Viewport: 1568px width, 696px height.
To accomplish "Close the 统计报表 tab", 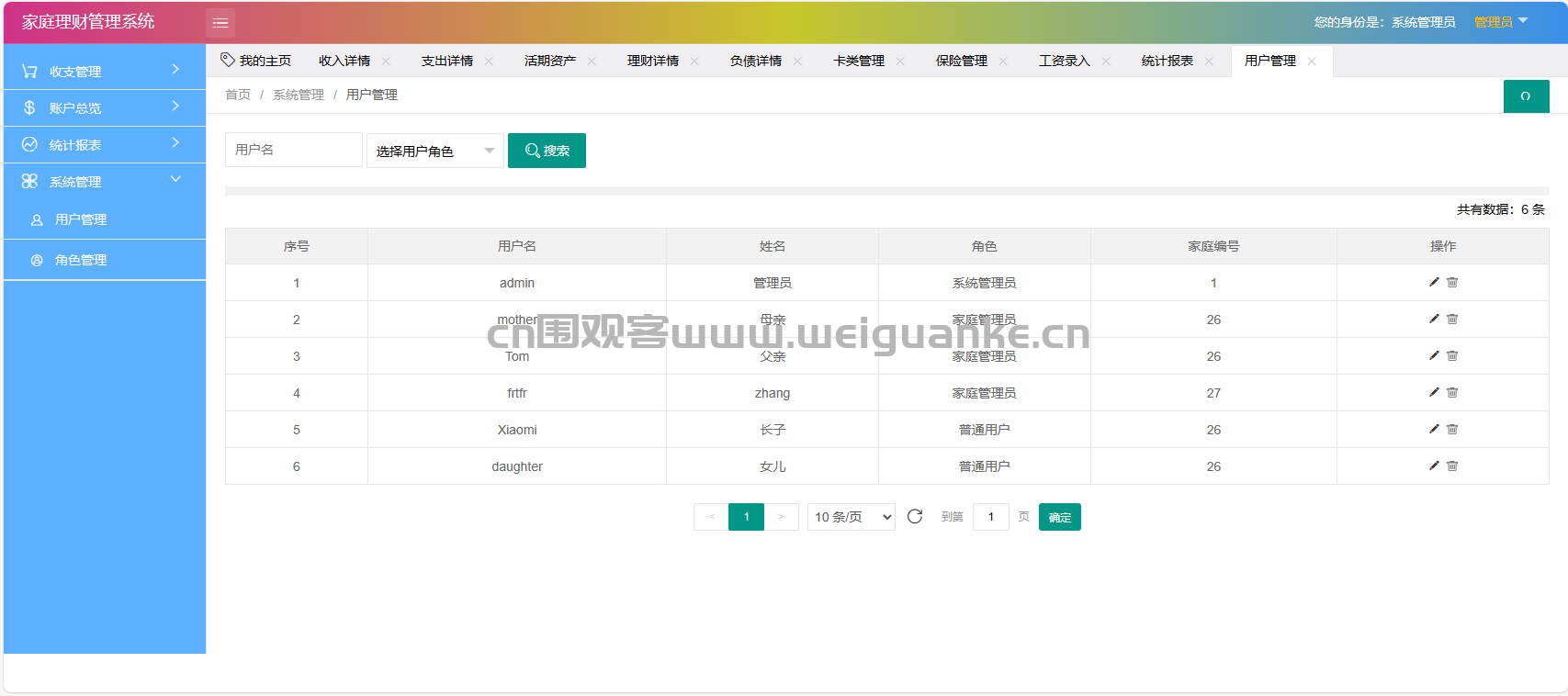I will (x=1209, y=62).
